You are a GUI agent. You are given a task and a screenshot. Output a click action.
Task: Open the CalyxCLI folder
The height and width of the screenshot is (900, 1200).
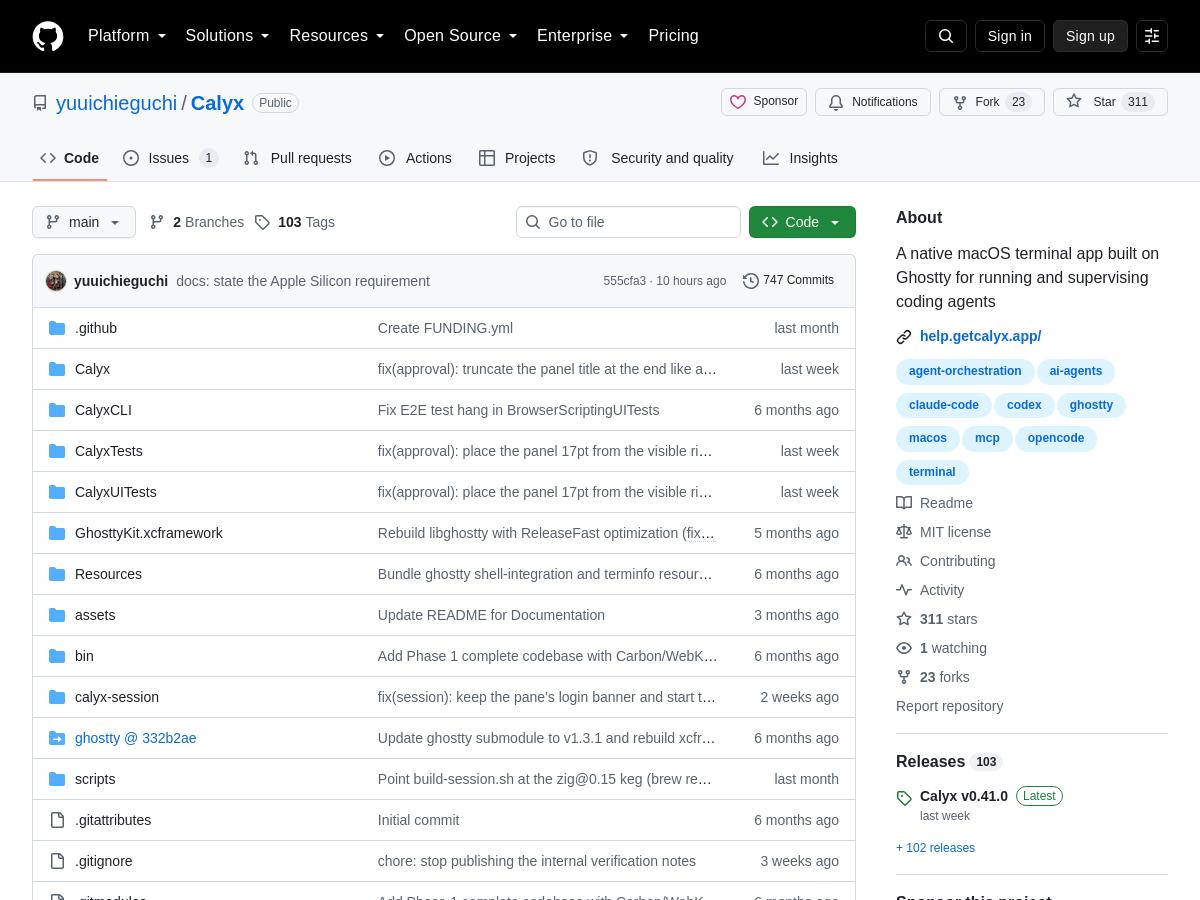tap(103, 410)
